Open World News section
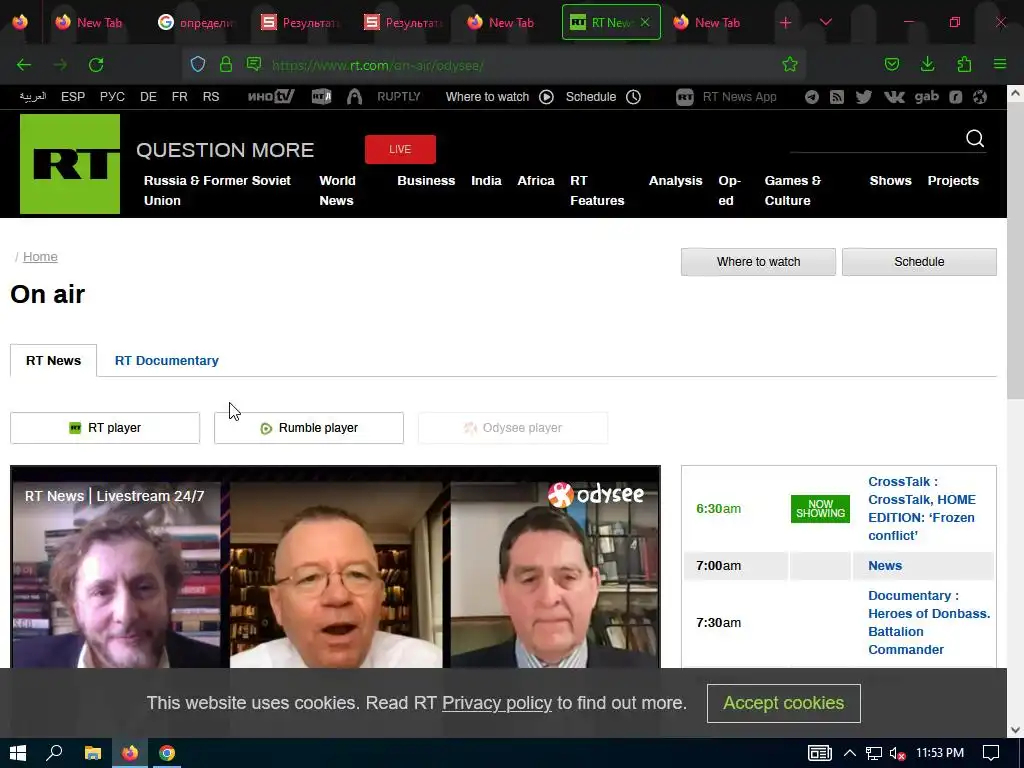This screenshot has width=1024, height=768. (337, 191)
